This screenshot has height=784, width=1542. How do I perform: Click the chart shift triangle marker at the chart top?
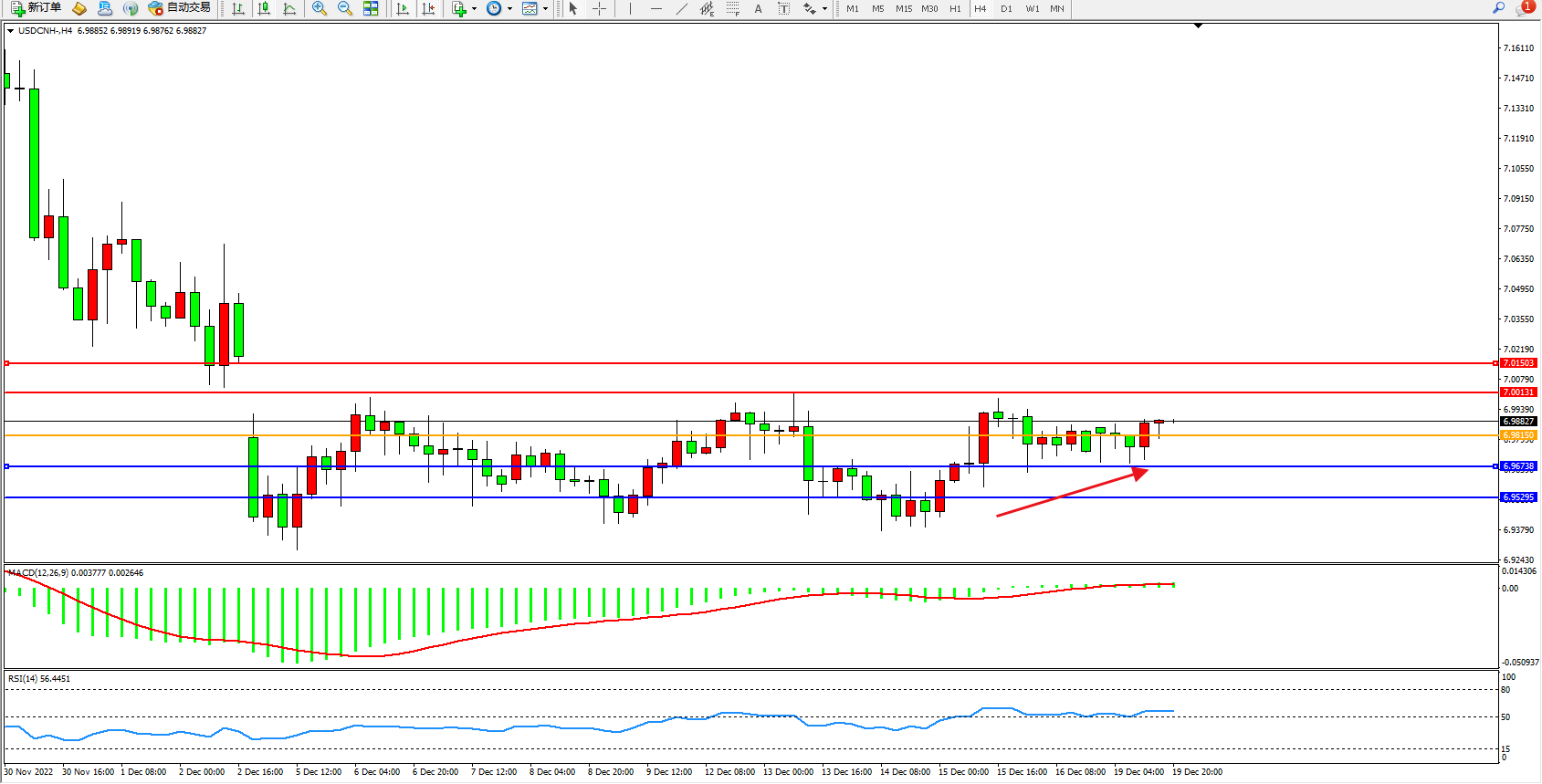tap(1198, 26)
